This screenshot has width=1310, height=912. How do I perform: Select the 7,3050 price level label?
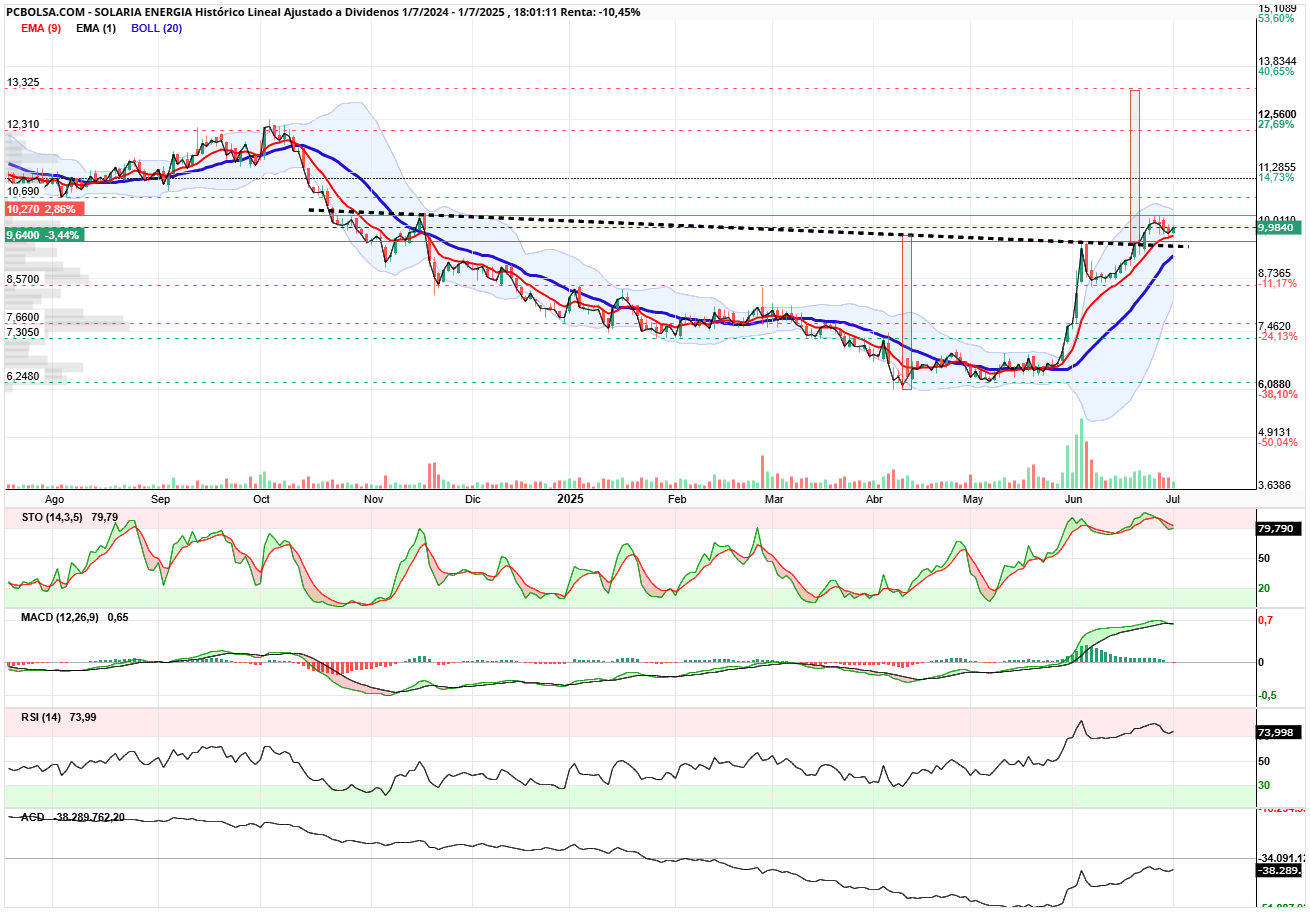coord(23,332)
